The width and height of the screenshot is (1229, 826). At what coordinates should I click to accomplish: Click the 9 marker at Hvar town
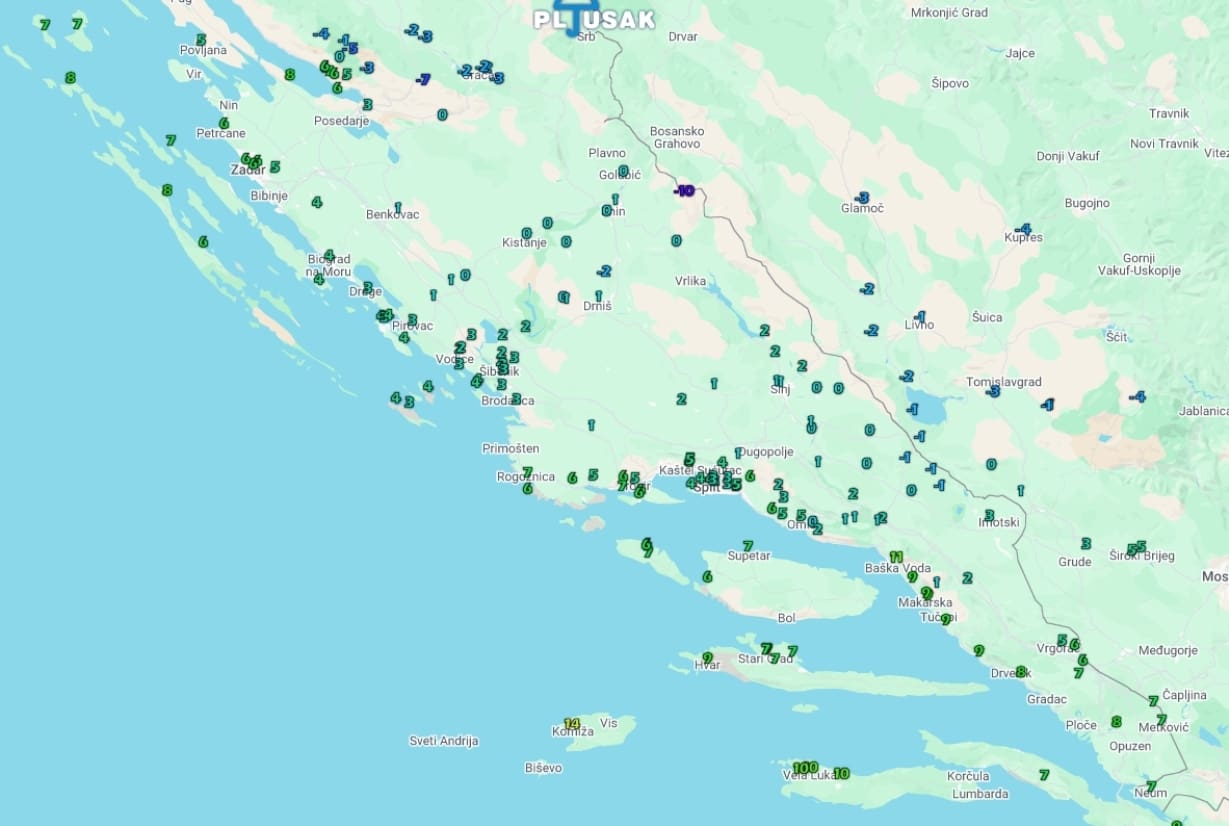coord(707,658)
